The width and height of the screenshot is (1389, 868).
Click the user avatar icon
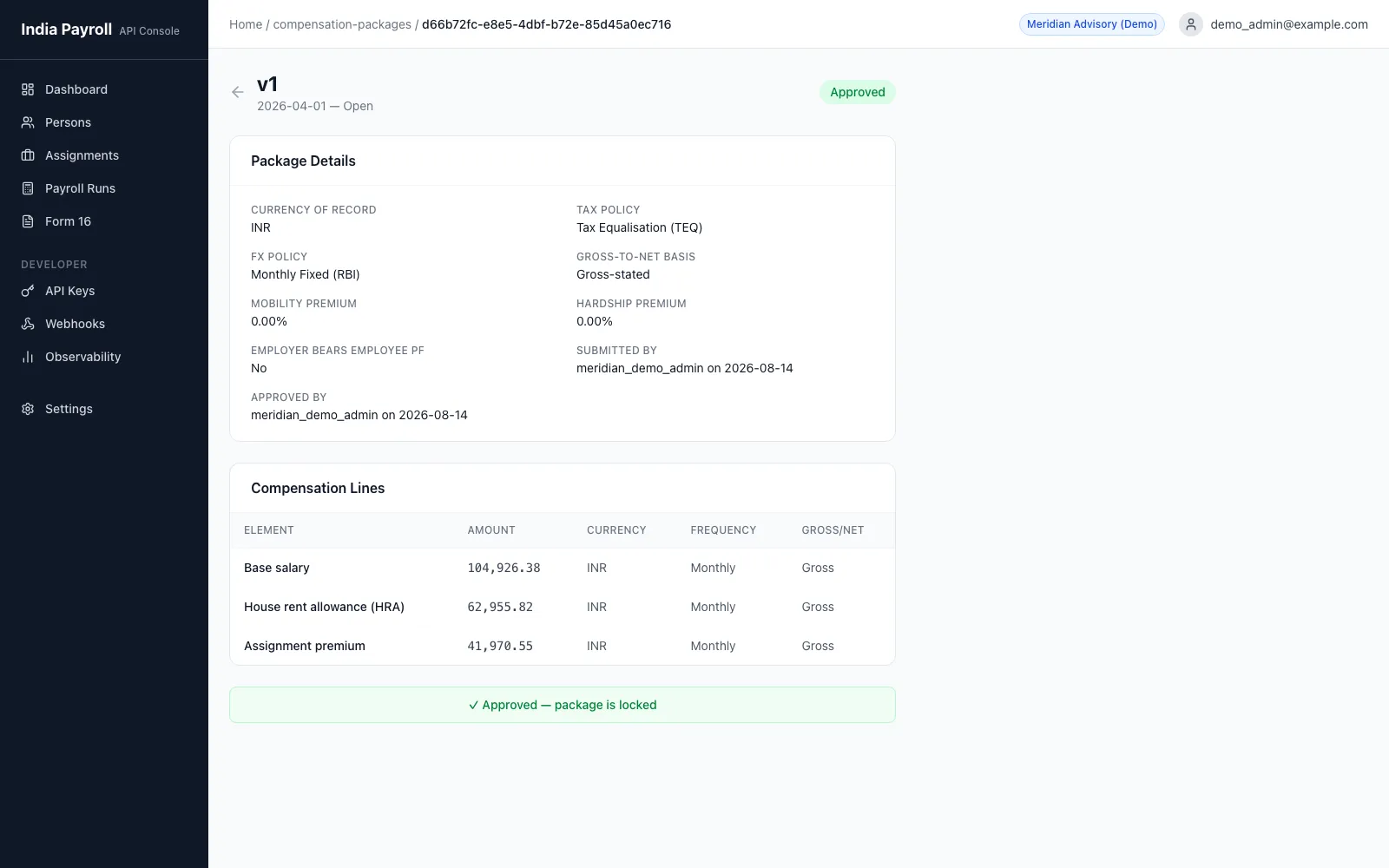[1191, 24]
